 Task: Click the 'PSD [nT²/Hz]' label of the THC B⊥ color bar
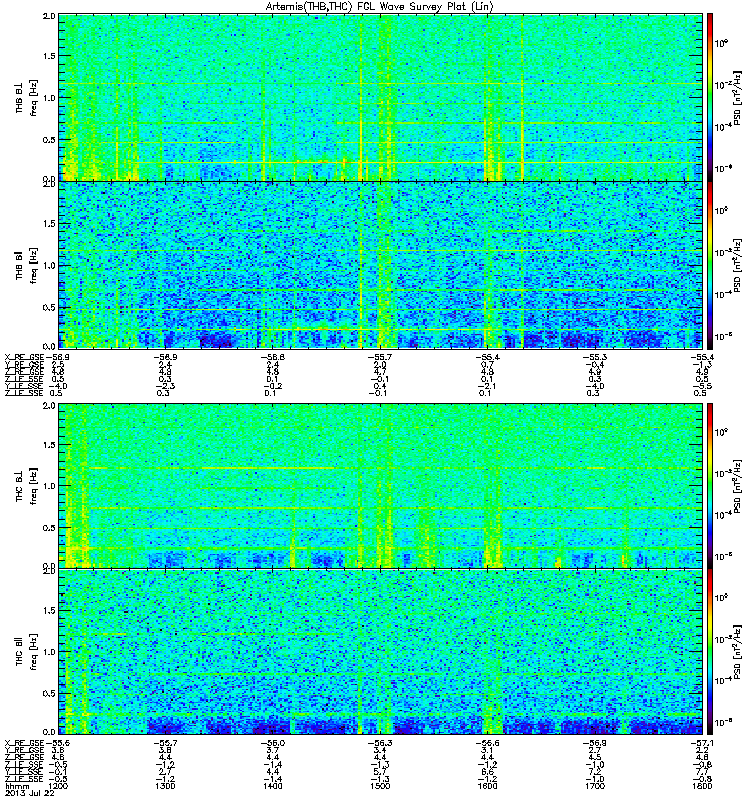[x=737, y=486]
